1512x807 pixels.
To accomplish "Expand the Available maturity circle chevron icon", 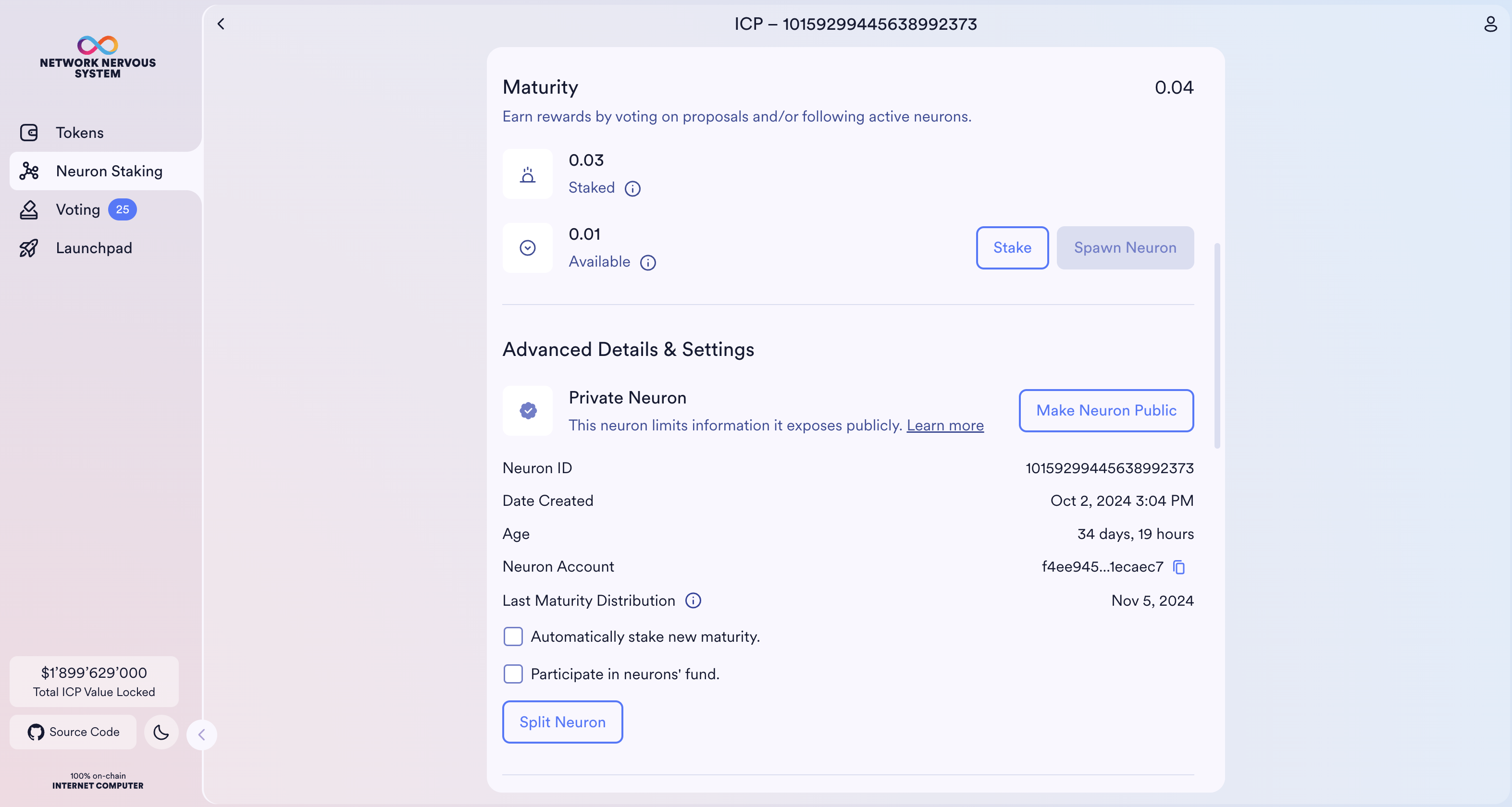I will click(527, 247).
